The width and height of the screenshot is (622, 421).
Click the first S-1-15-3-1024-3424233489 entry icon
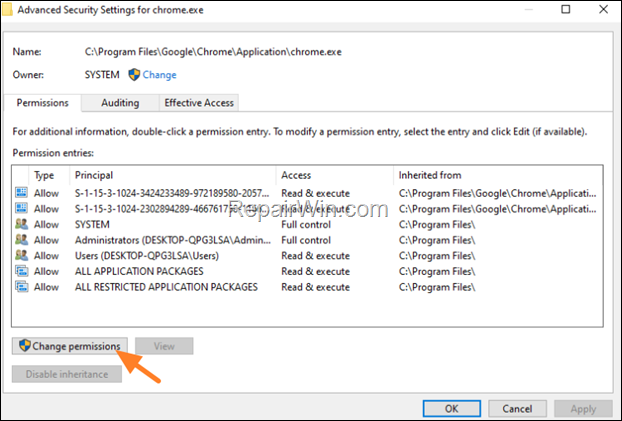pyautogui.click(x=21, y=193)
